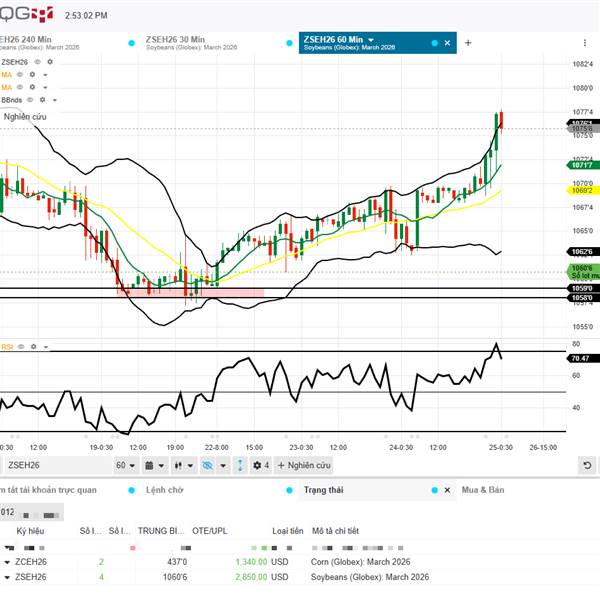Image resolution: width=600 pixels, height=600 pixels.
Task: Expand the BBnds indicator dropdown arrow
Action: click(x=55, y=100)
